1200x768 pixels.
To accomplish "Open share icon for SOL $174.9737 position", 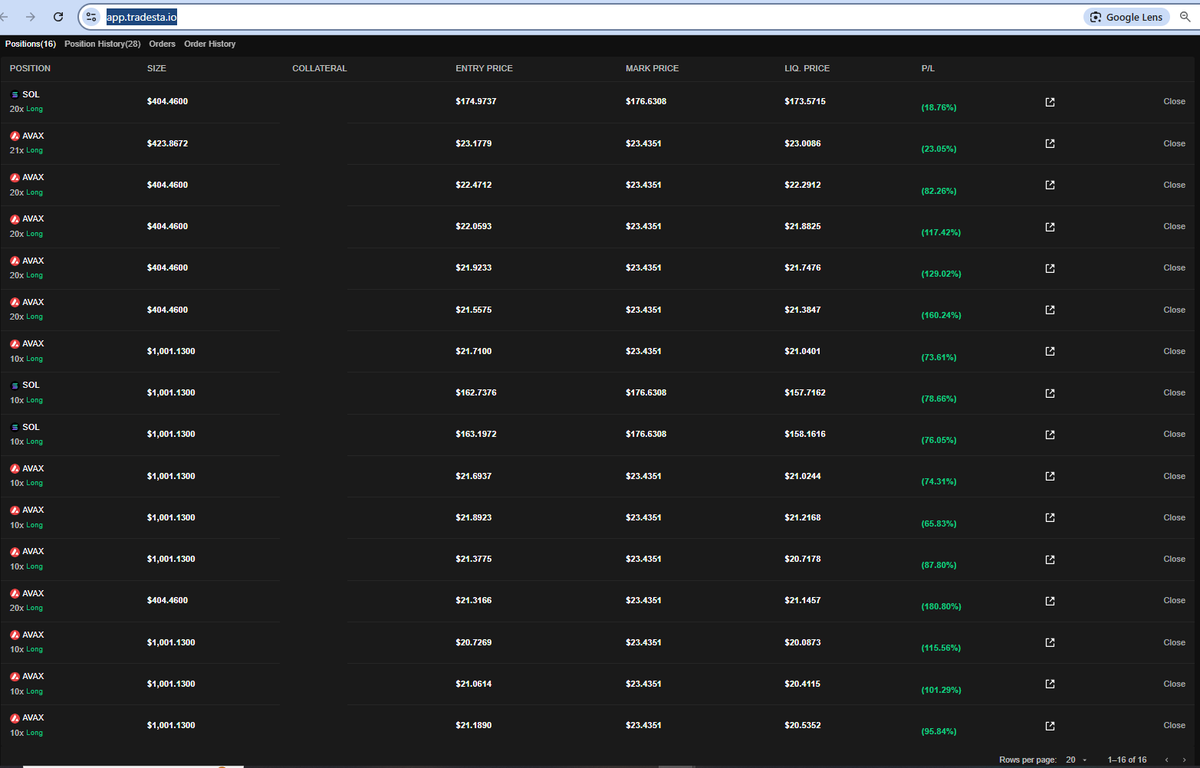I will click(x=1050, y=102).
